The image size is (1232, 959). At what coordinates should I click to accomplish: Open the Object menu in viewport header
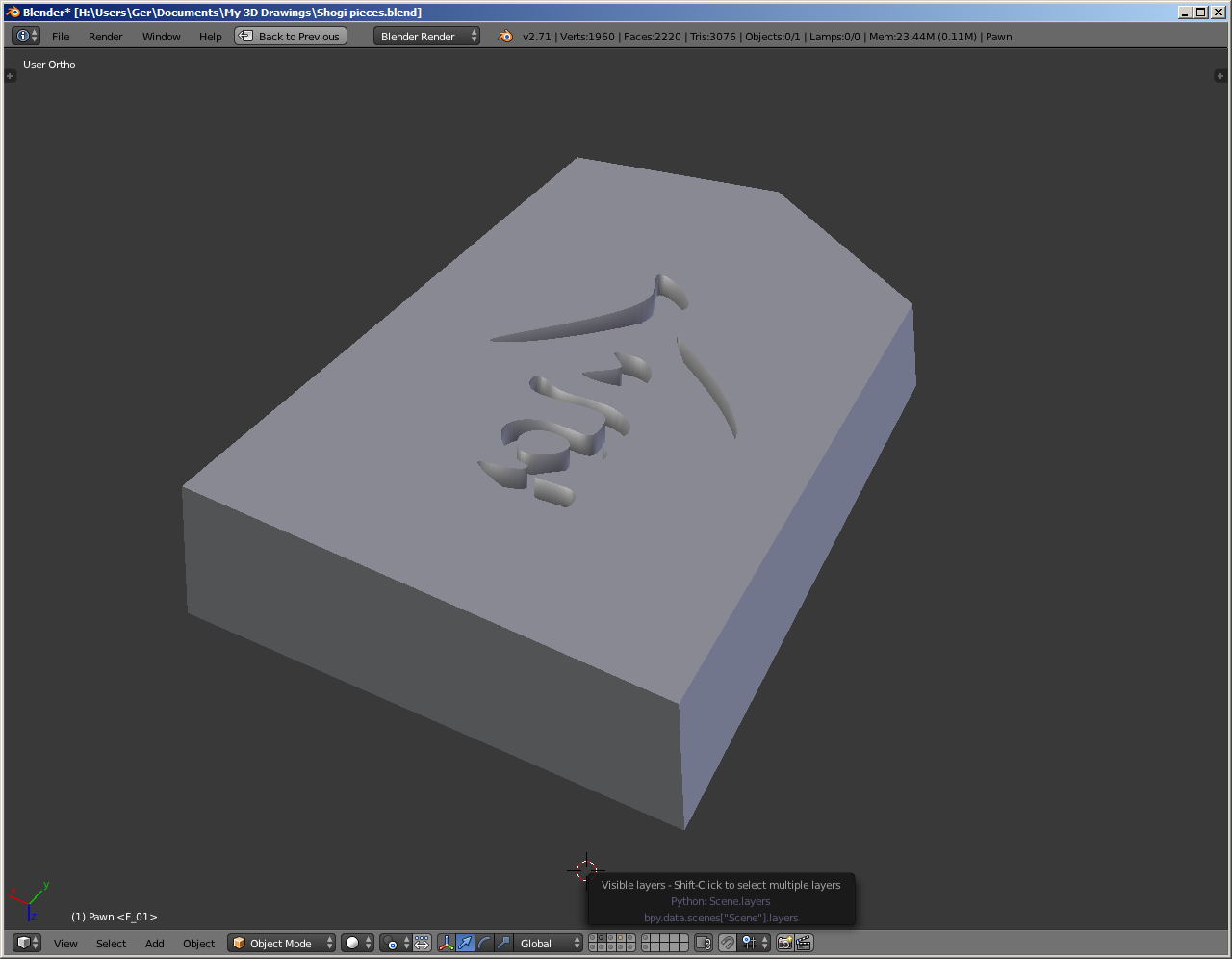(198, 944)
